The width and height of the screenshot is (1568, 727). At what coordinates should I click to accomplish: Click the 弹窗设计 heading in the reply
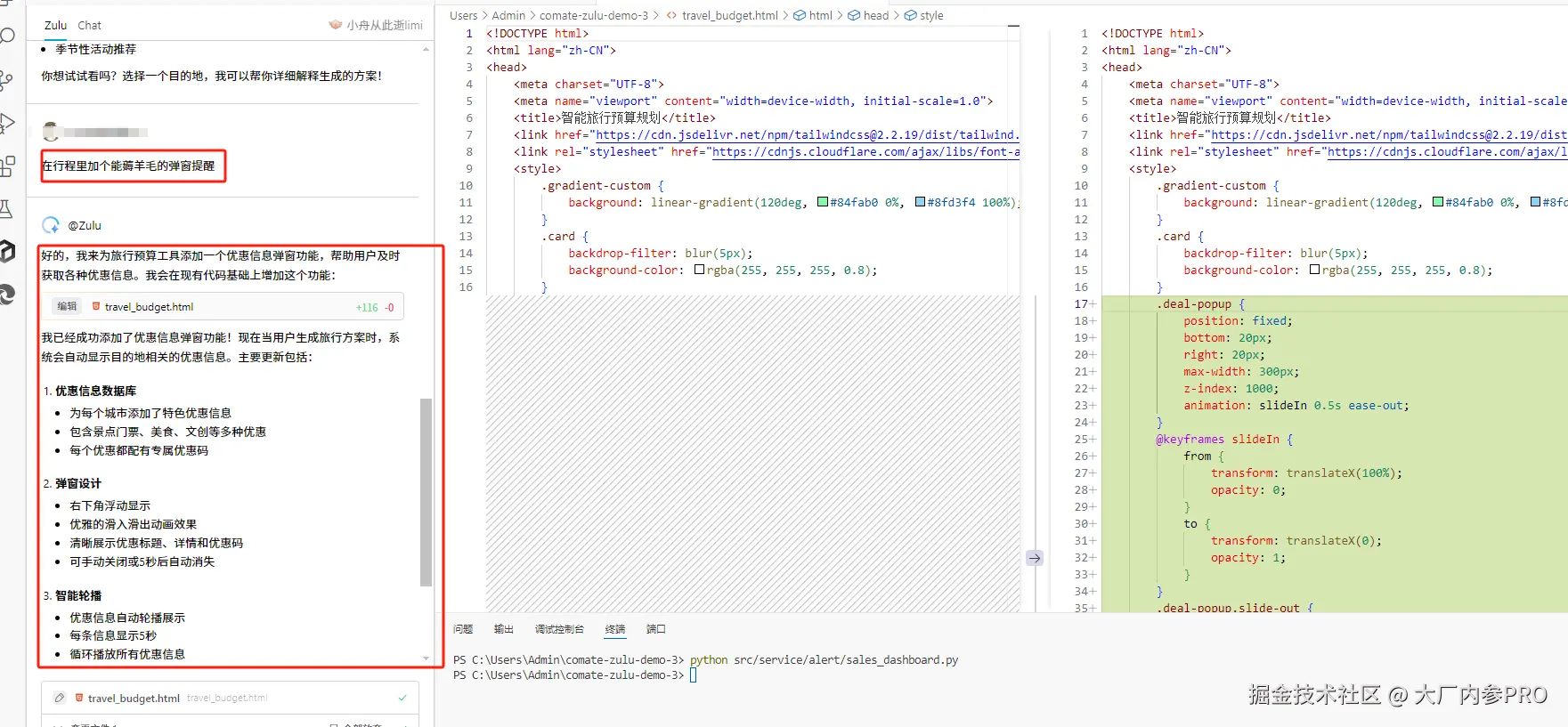point(78,483)
